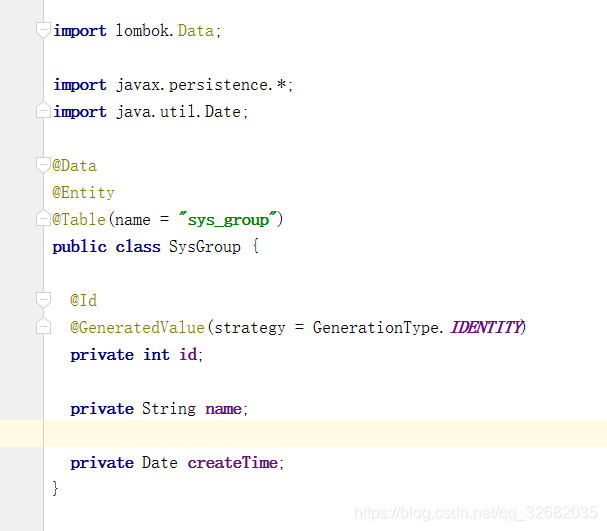
Task: Click the @Table annotation name
Action: pos(79,219)
